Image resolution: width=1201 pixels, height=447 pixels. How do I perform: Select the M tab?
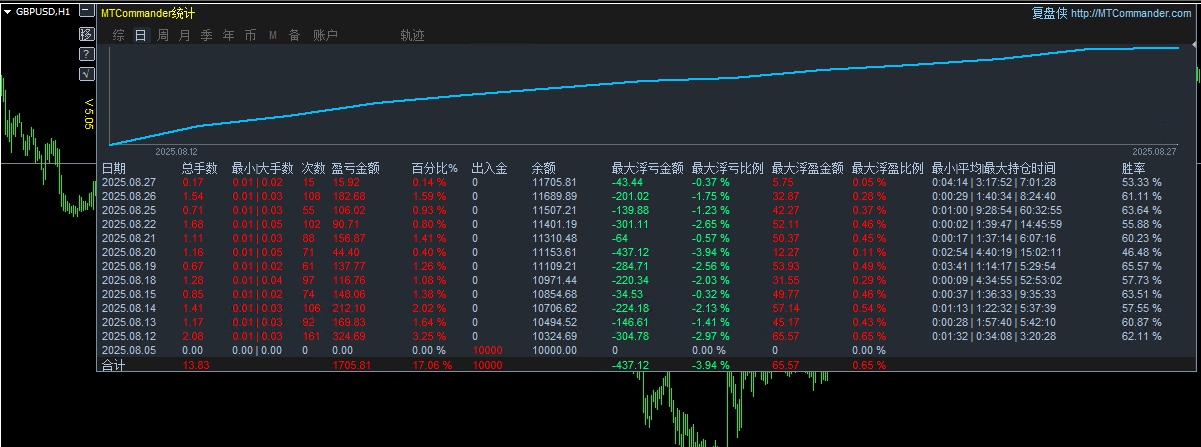pos(273,36)
